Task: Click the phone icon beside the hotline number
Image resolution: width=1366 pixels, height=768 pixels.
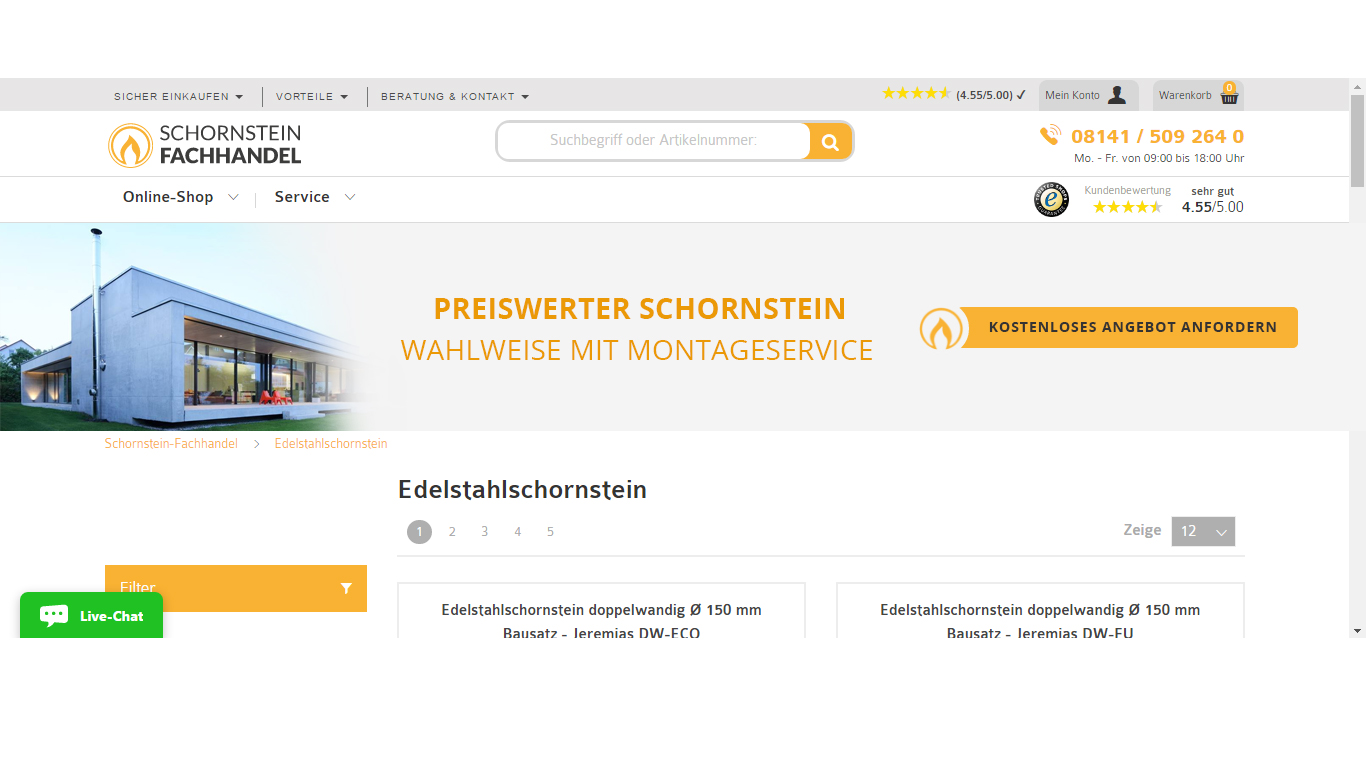Action: [x=1050, y=134]
